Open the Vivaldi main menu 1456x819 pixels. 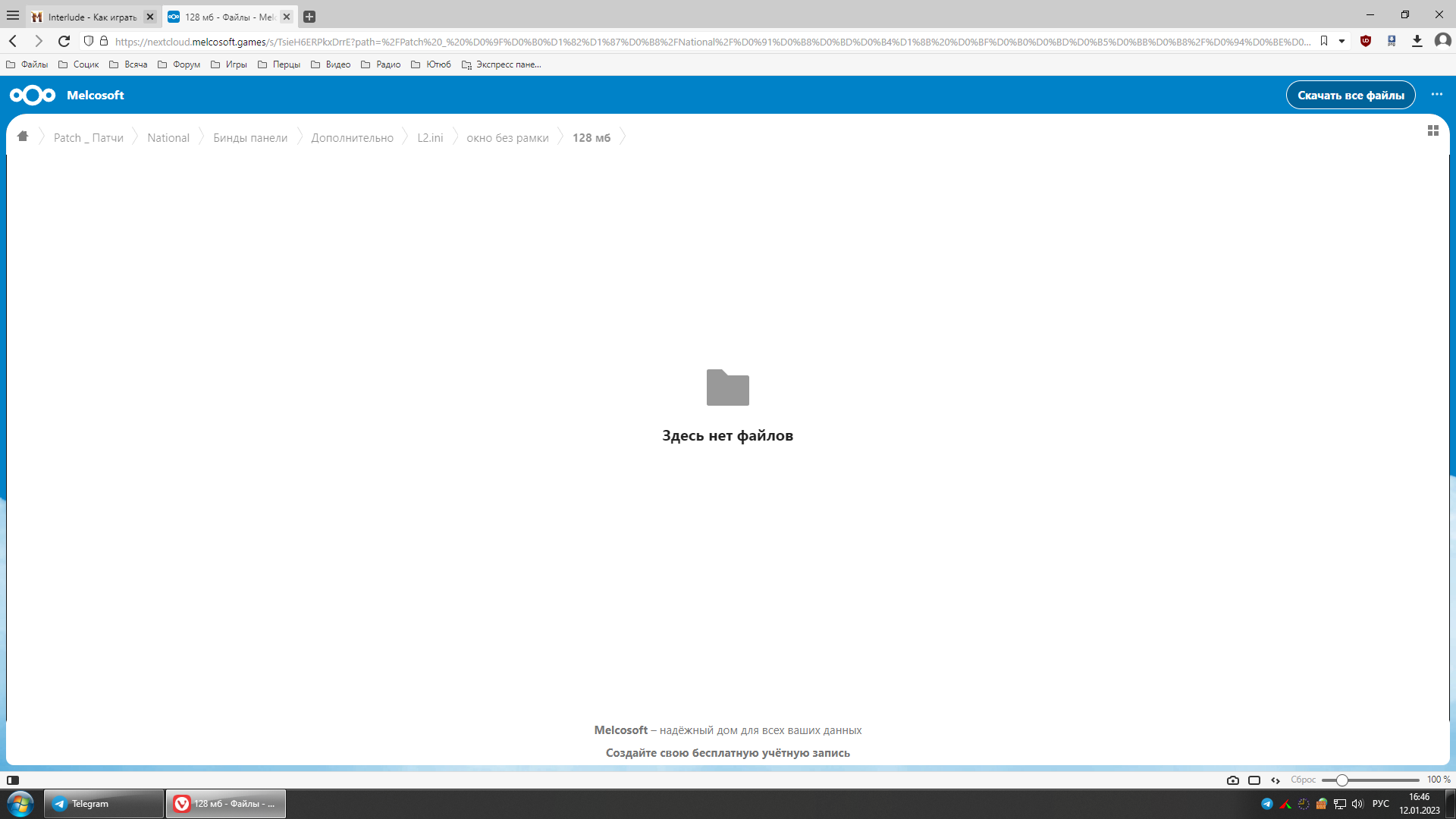coord(13,15)
